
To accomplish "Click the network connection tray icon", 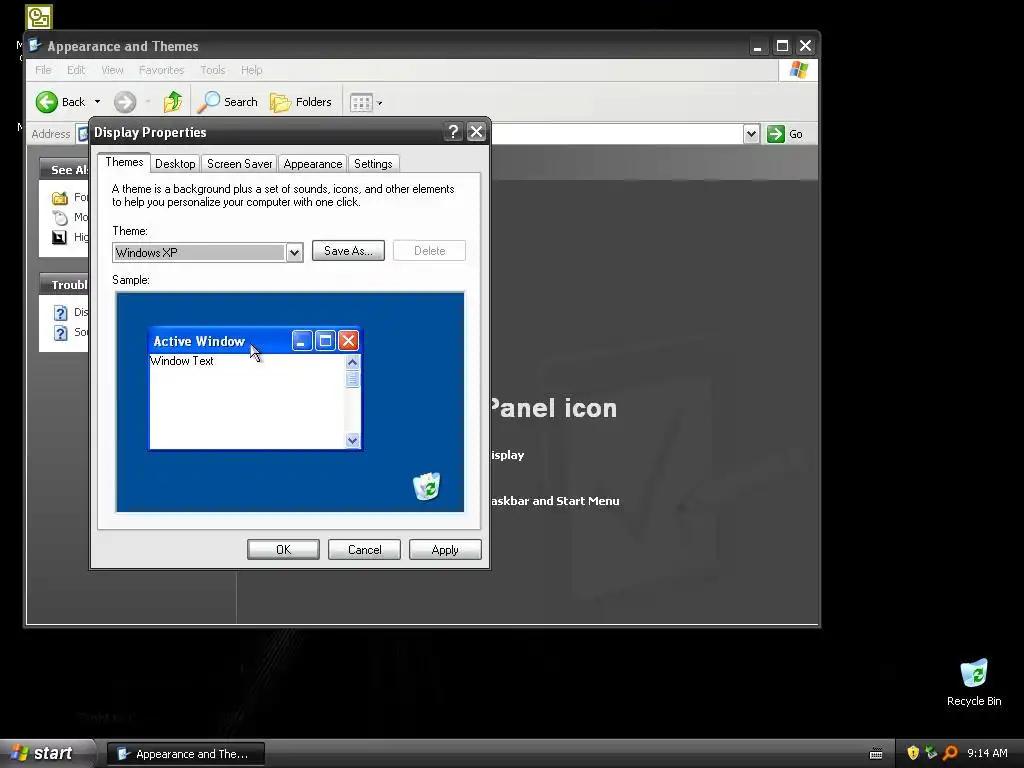I will point(931,753).
